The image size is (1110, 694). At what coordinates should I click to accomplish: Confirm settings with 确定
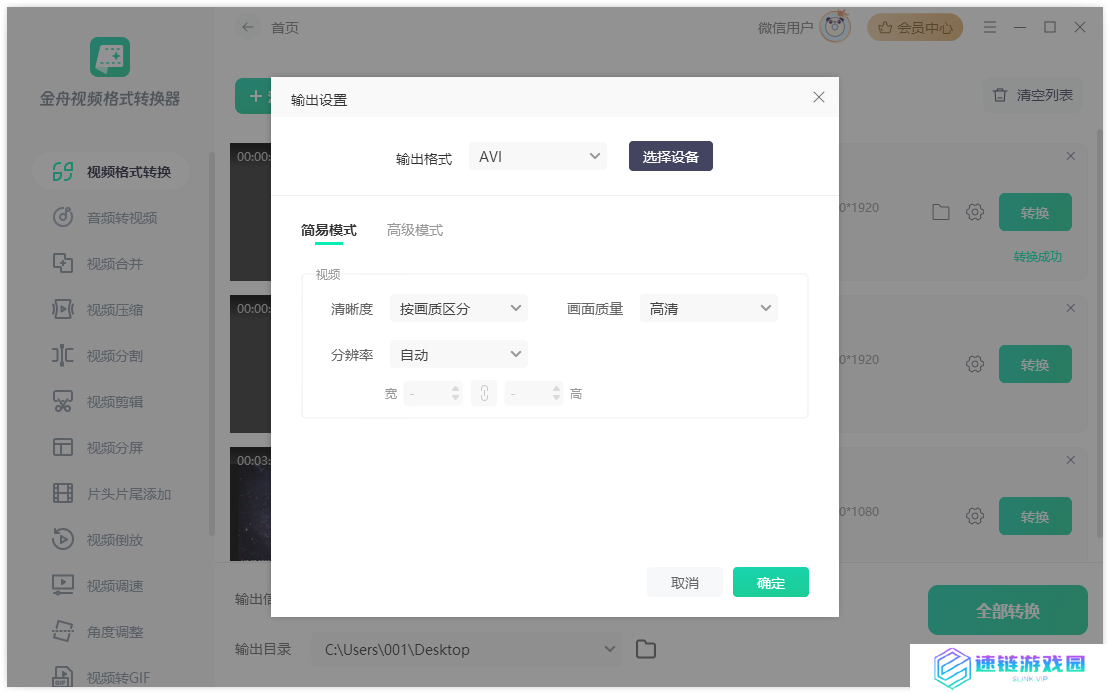770,583
